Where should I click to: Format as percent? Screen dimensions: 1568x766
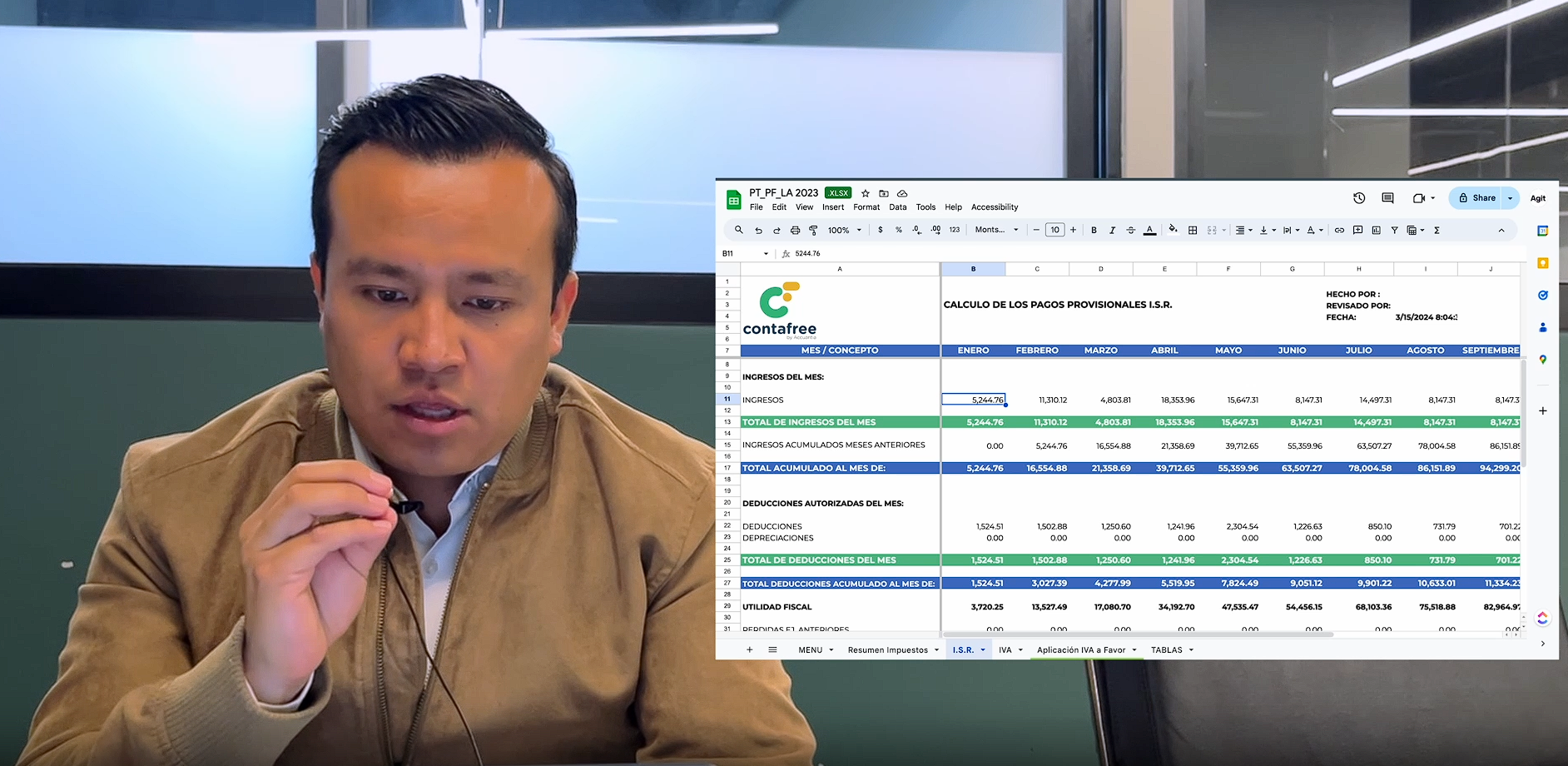click(x=899, y=230)
